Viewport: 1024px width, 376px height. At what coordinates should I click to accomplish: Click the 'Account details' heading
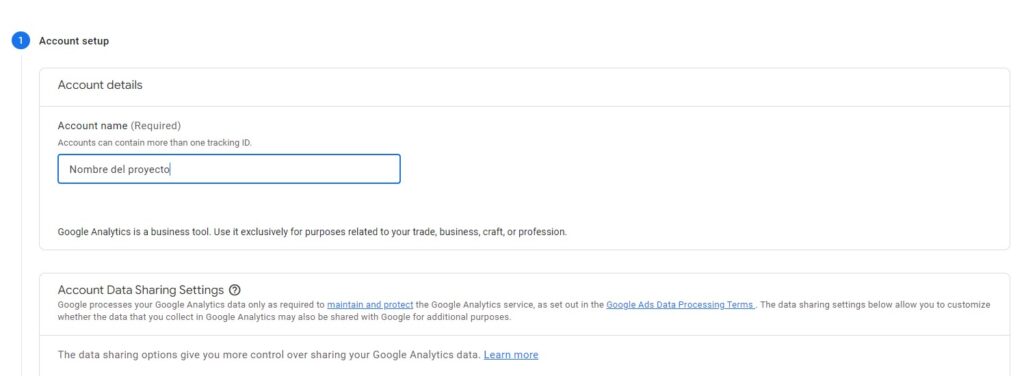pyautogui.click(x=100, y=85)
